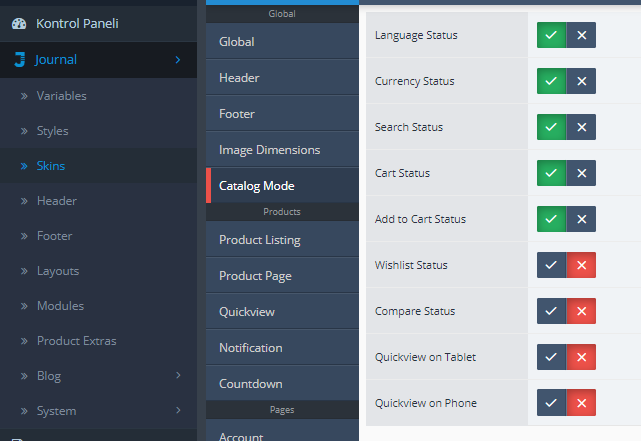Click the double-chevron icon beside Variables
Viewport: 641px width, 441px height.
point(24,96)
